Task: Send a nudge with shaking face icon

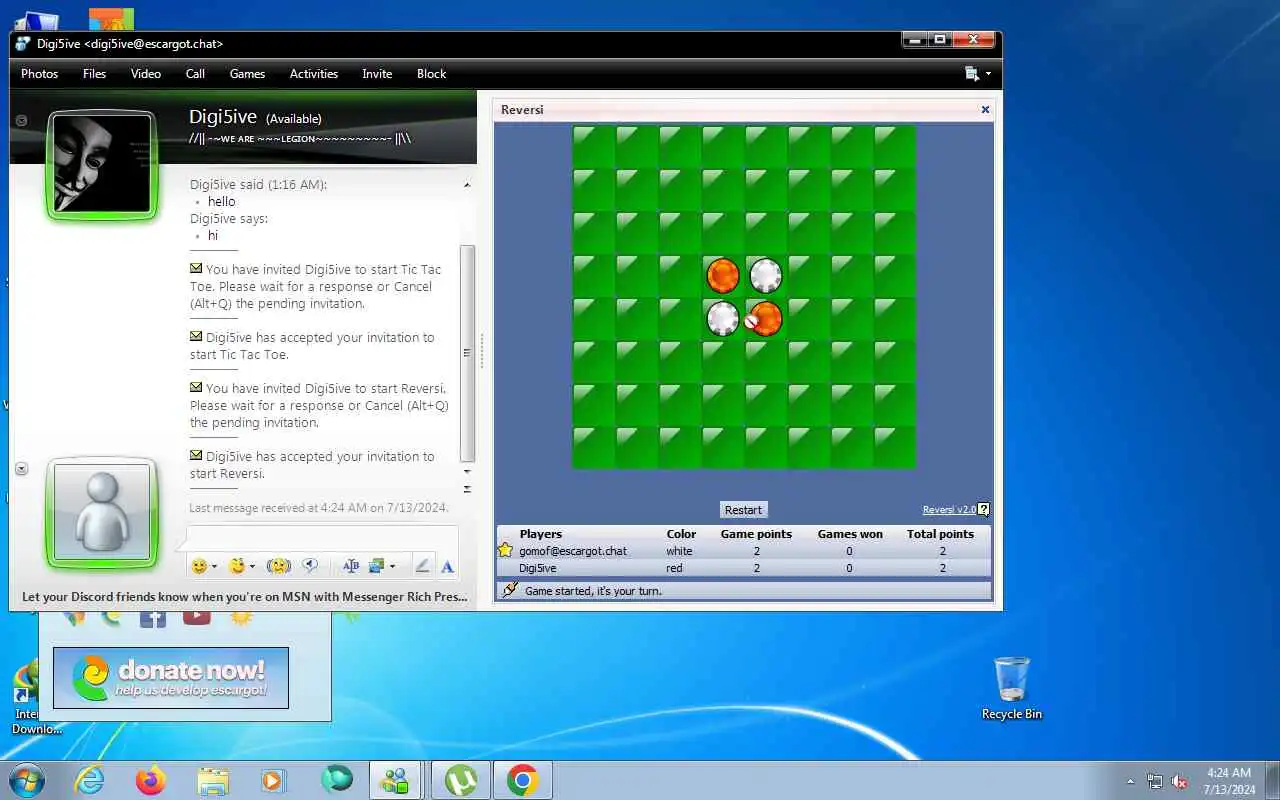Action: [x=278, y=566]
